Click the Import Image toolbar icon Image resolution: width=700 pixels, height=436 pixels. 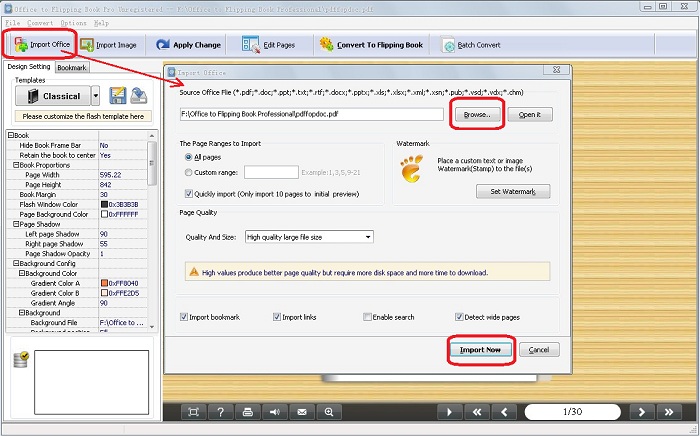(x=87, y=45)
